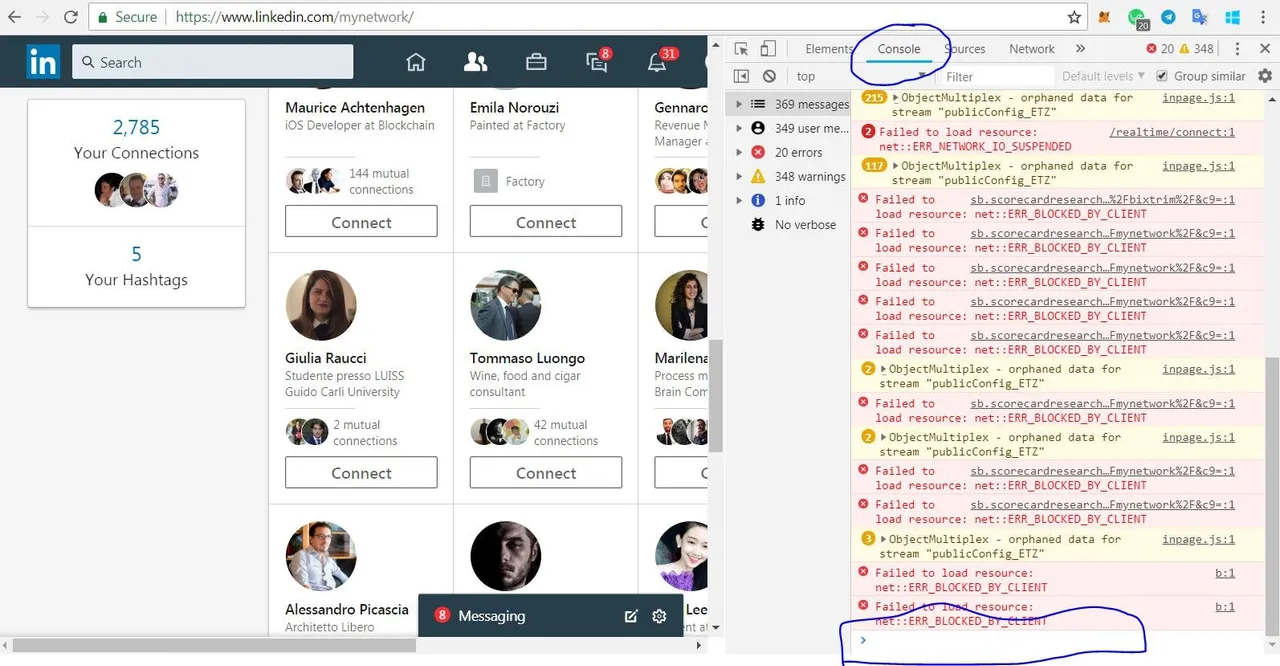Viewport: 1280px width, 666px height.
Task: Open Chrome three-dot menu
Action: 1264,17
